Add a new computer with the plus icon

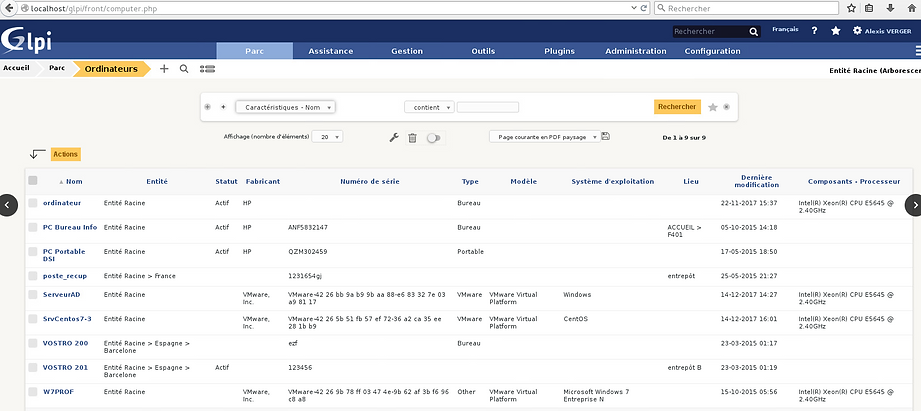pyautogui.click(x=164, y=69)
